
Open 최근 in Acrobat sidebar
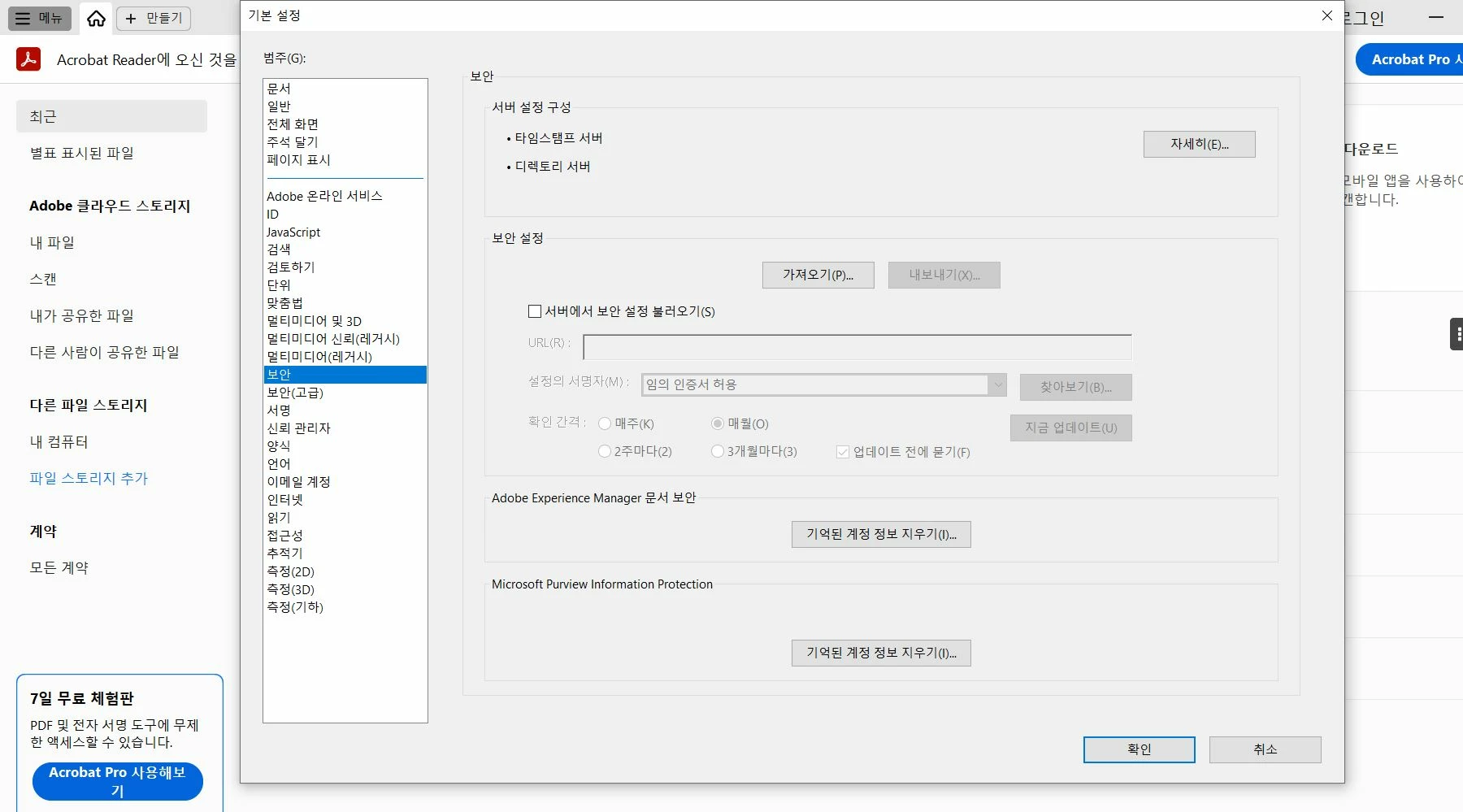point(111,116)
